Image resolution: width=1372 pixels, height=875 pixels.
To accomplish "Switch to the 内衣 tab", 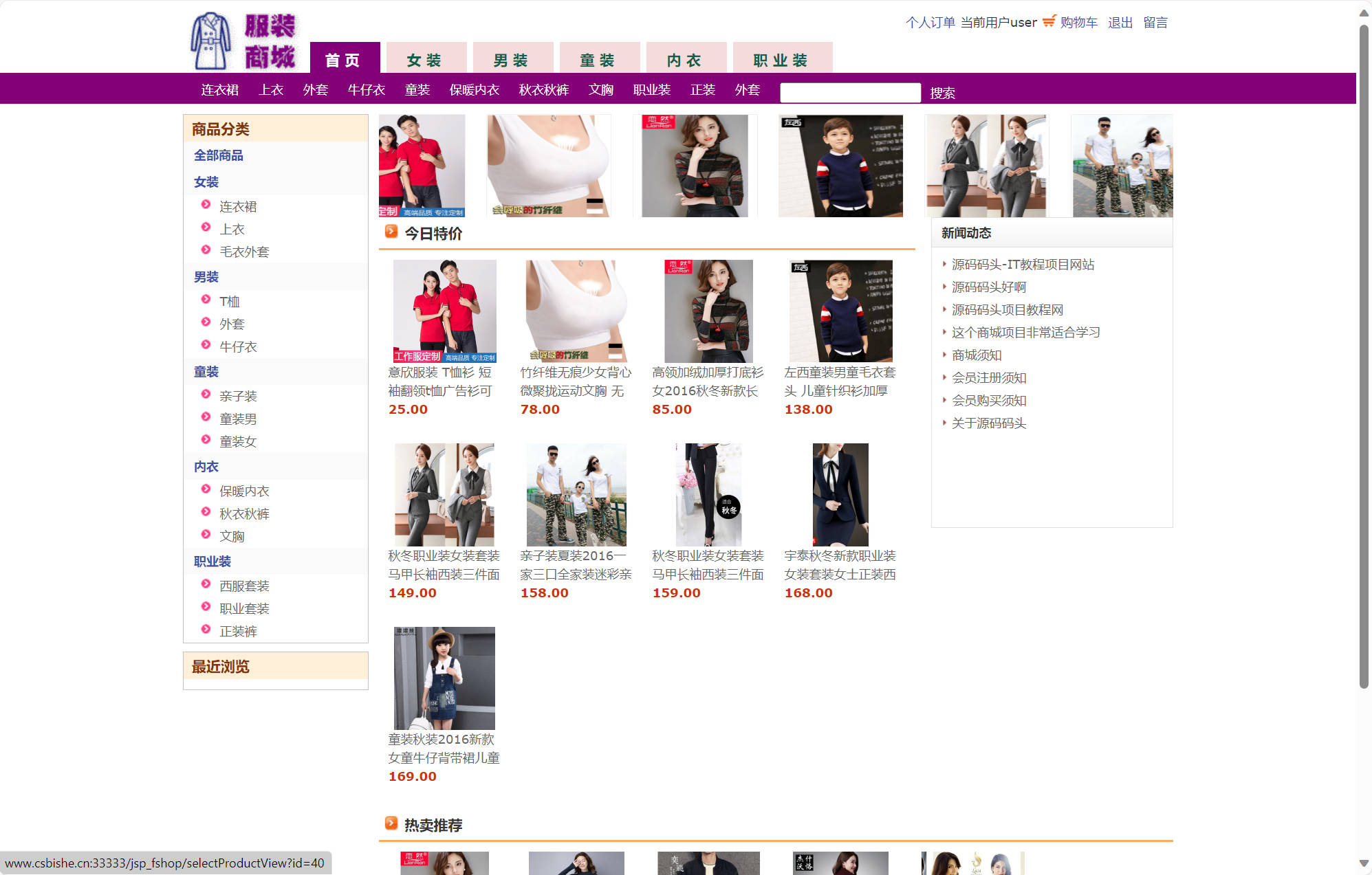I will 685,59.
